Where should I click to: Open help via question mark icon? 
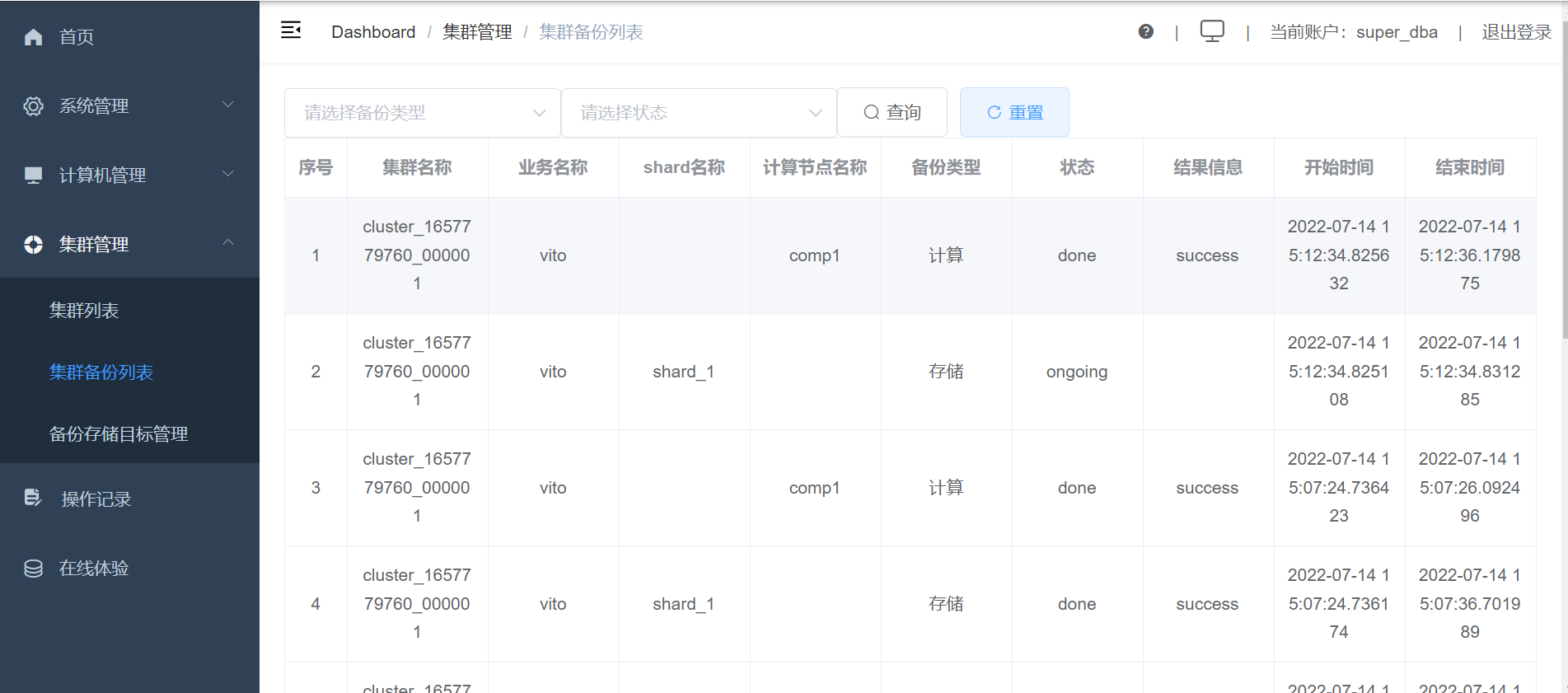click(1145, 31)
